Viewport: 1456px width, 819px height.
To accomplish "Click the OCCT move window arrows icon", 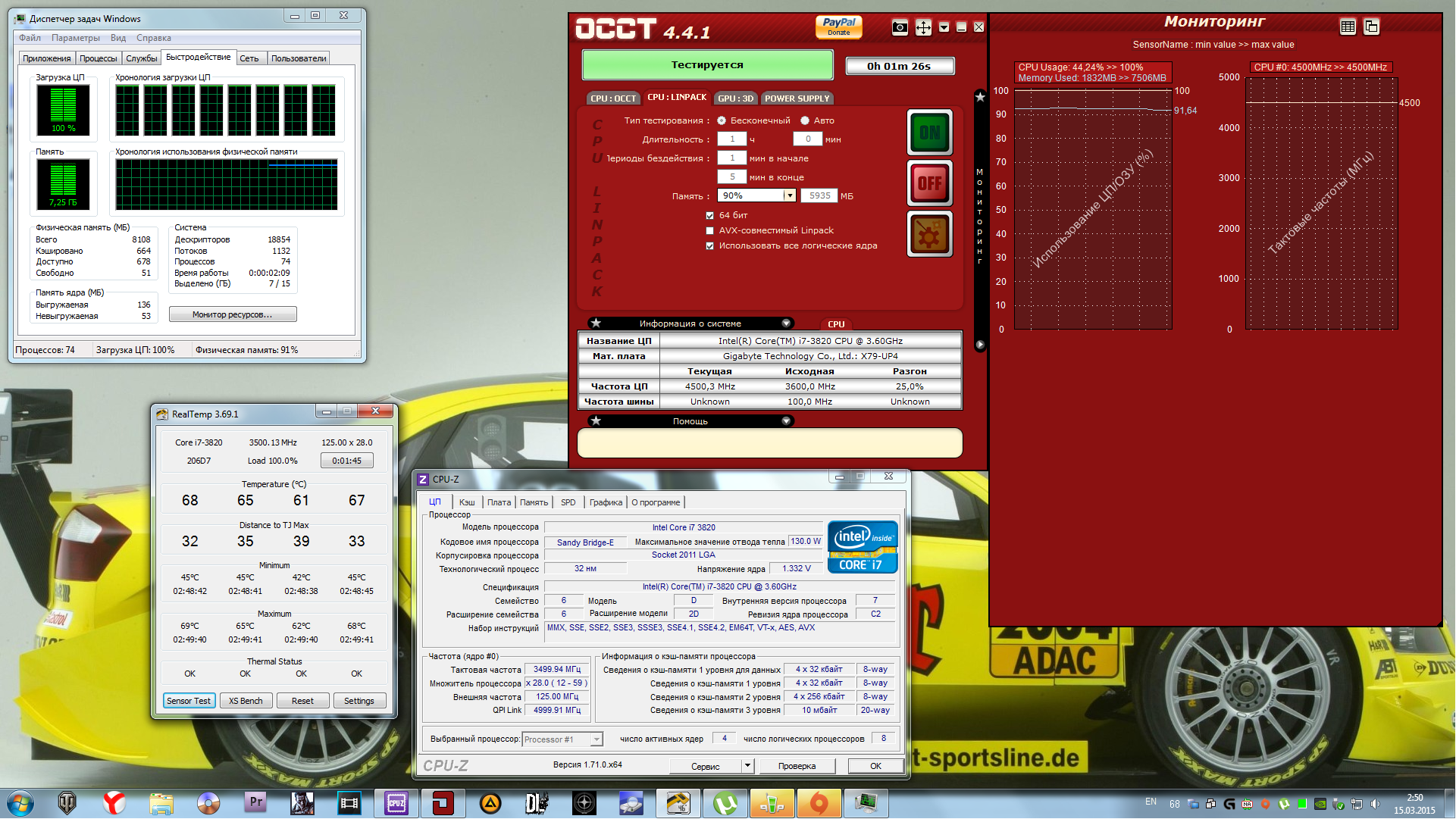I will coord(923,28).
